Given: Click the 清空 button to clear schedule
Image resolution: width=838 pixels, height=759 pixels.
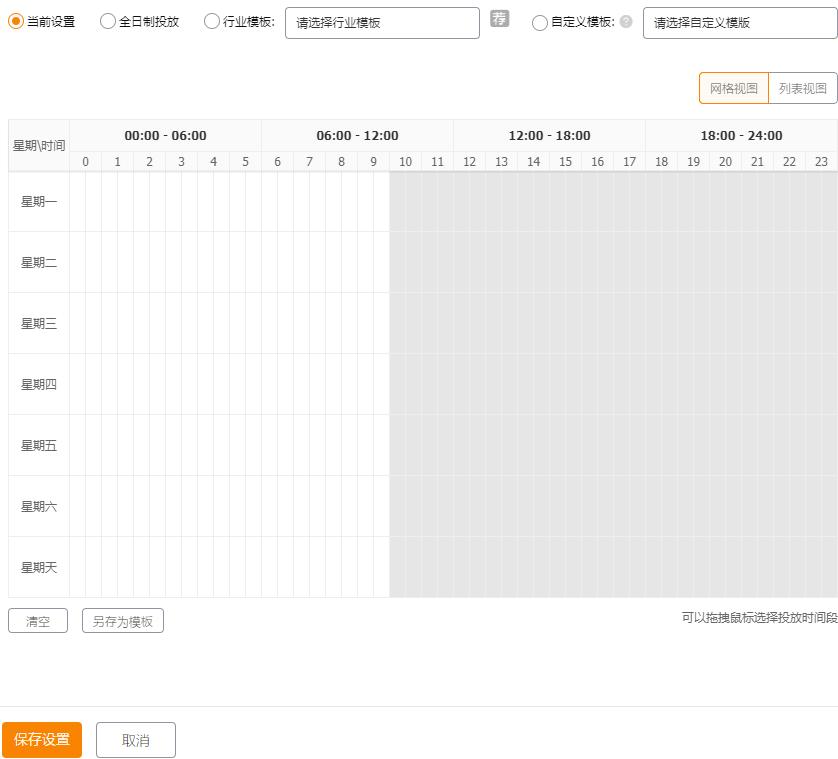Looking at the screenshot, I should (37, 620).
